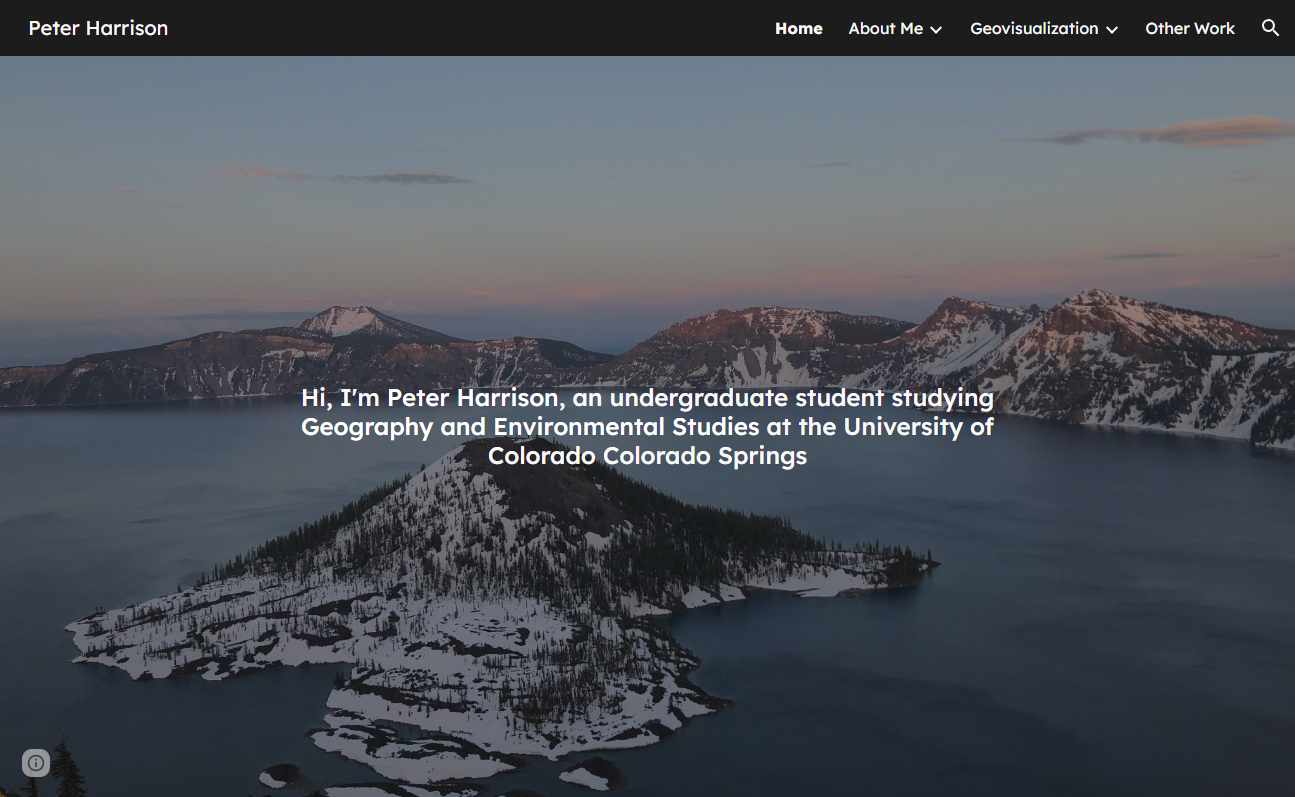Open the Geovisualization page label
1295x797 pixels.
tap(1034, 28)
